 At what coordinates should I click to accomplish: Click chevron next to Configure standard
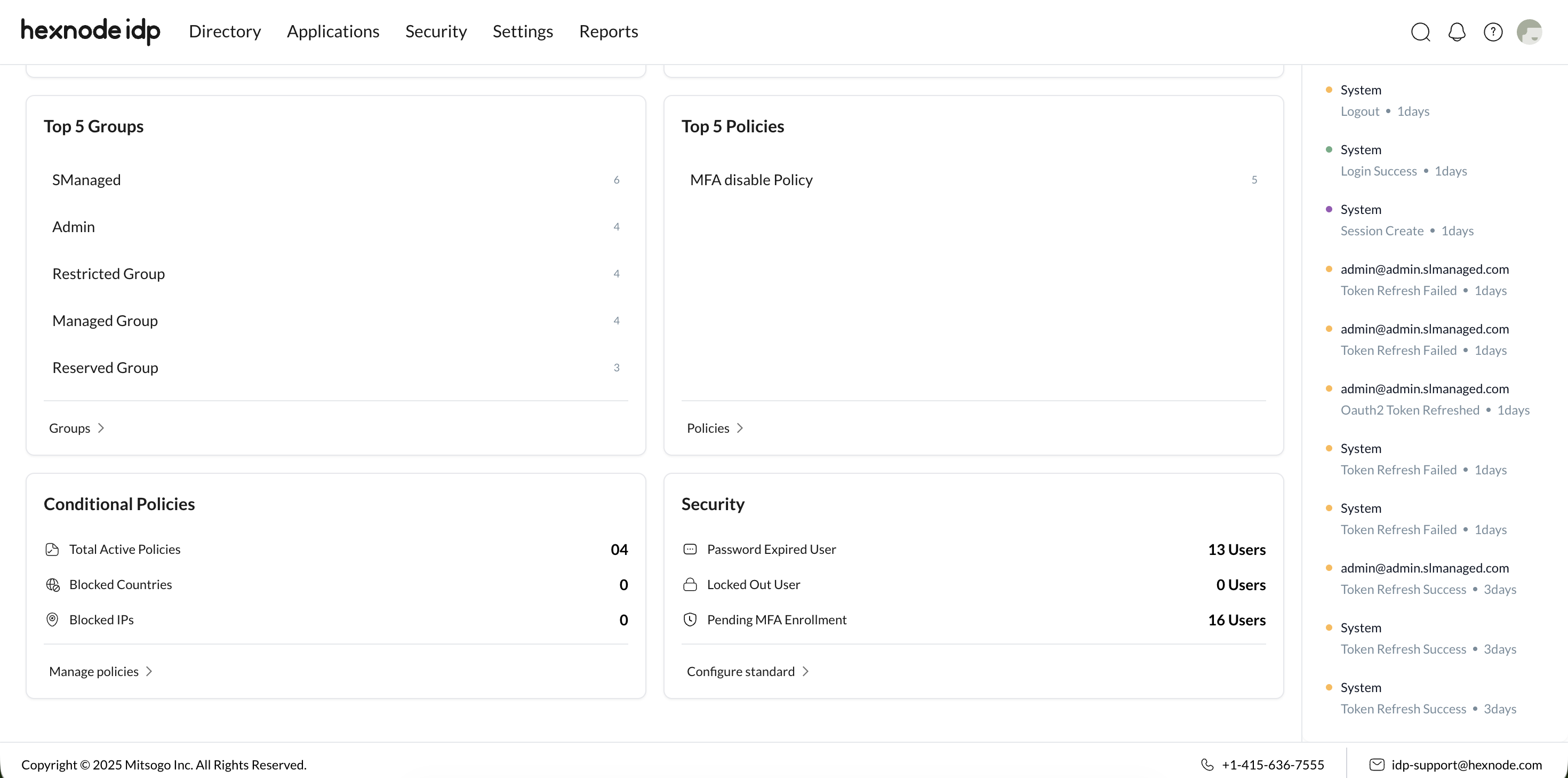tap(806, 671)
